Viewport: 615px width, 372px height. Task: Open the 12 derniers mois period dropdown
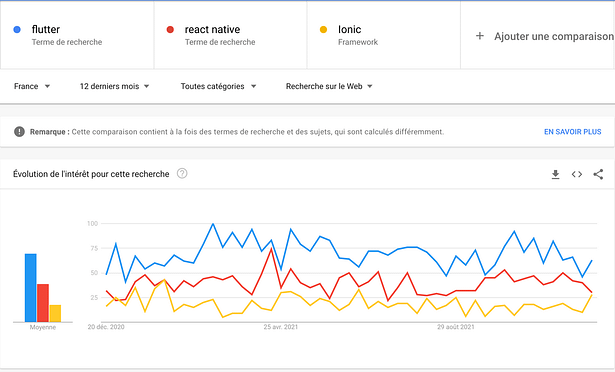115,86
